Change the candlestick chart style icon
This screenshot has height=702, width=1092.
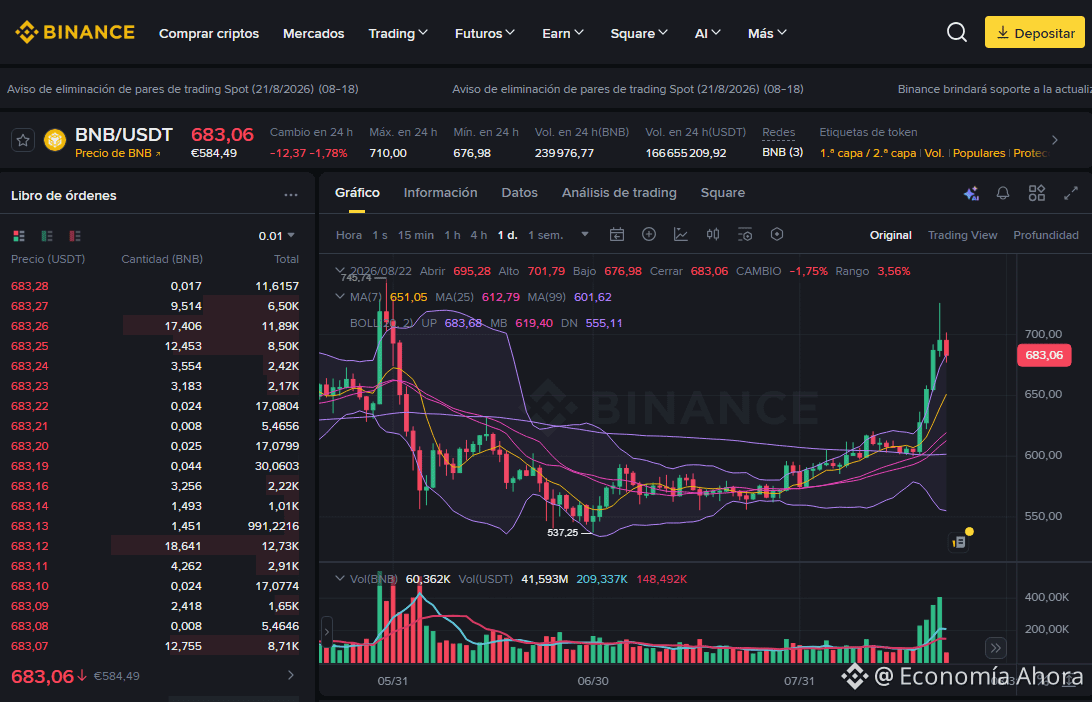pyautogui.click(x=712, y=235)
